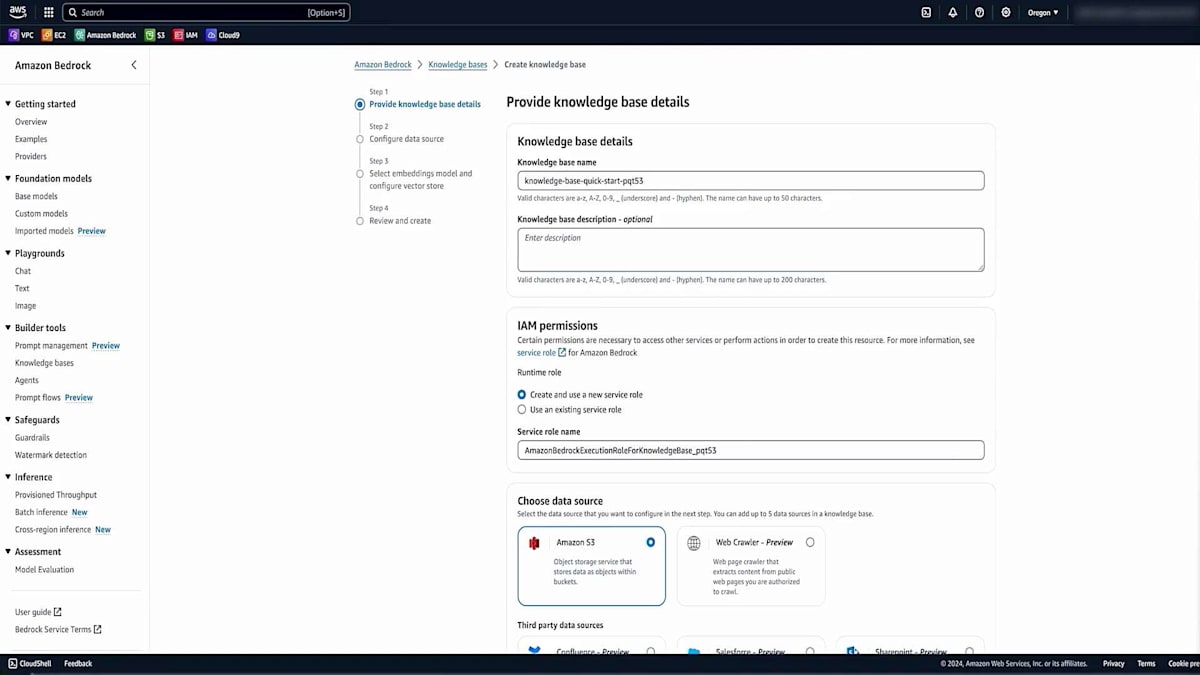Click the Amazon S3 bucket icon
The height and width of the screenshot is (675, 1200).
pos(535,543)
